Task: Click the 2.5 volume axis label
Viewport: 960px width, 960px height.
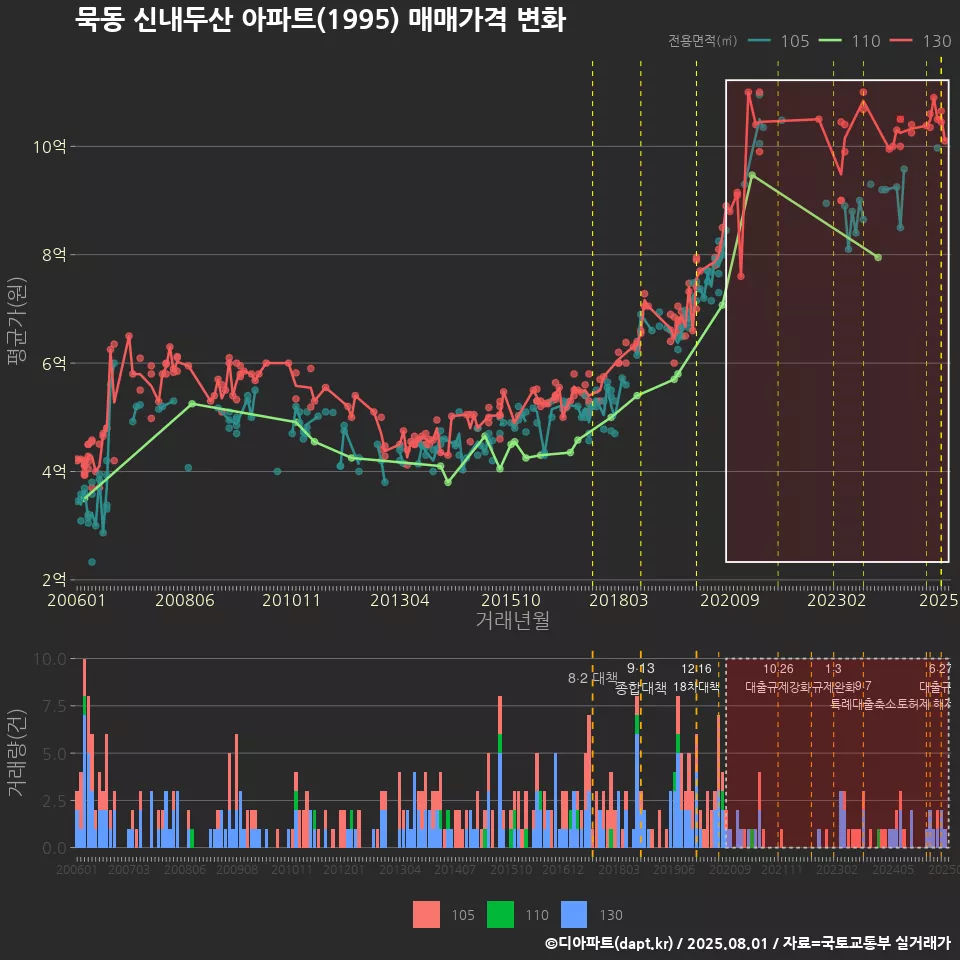Action: pos(54,801)
